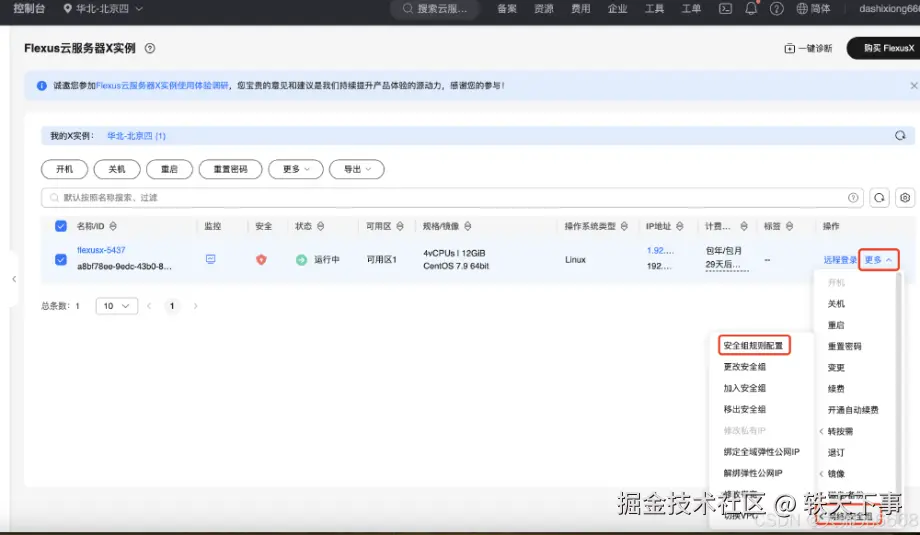Open monitoring icon for flexusx-5437
The height and width of the screenshot is (535, 920).
click(x=211, y=259)
